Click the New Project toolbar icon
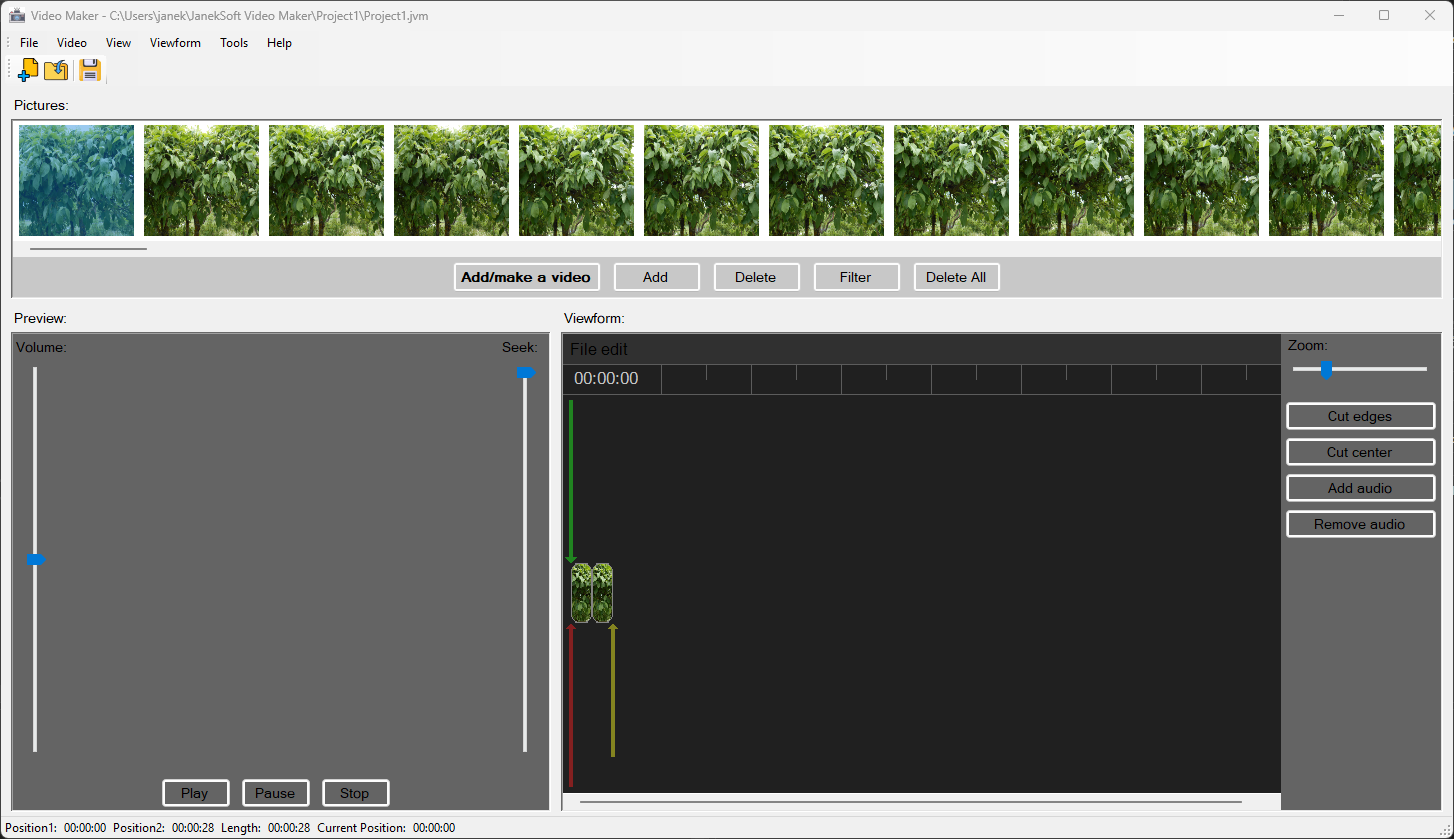Image resolution: width=1454 pixels, height=839 pixels. click(28, 70)
